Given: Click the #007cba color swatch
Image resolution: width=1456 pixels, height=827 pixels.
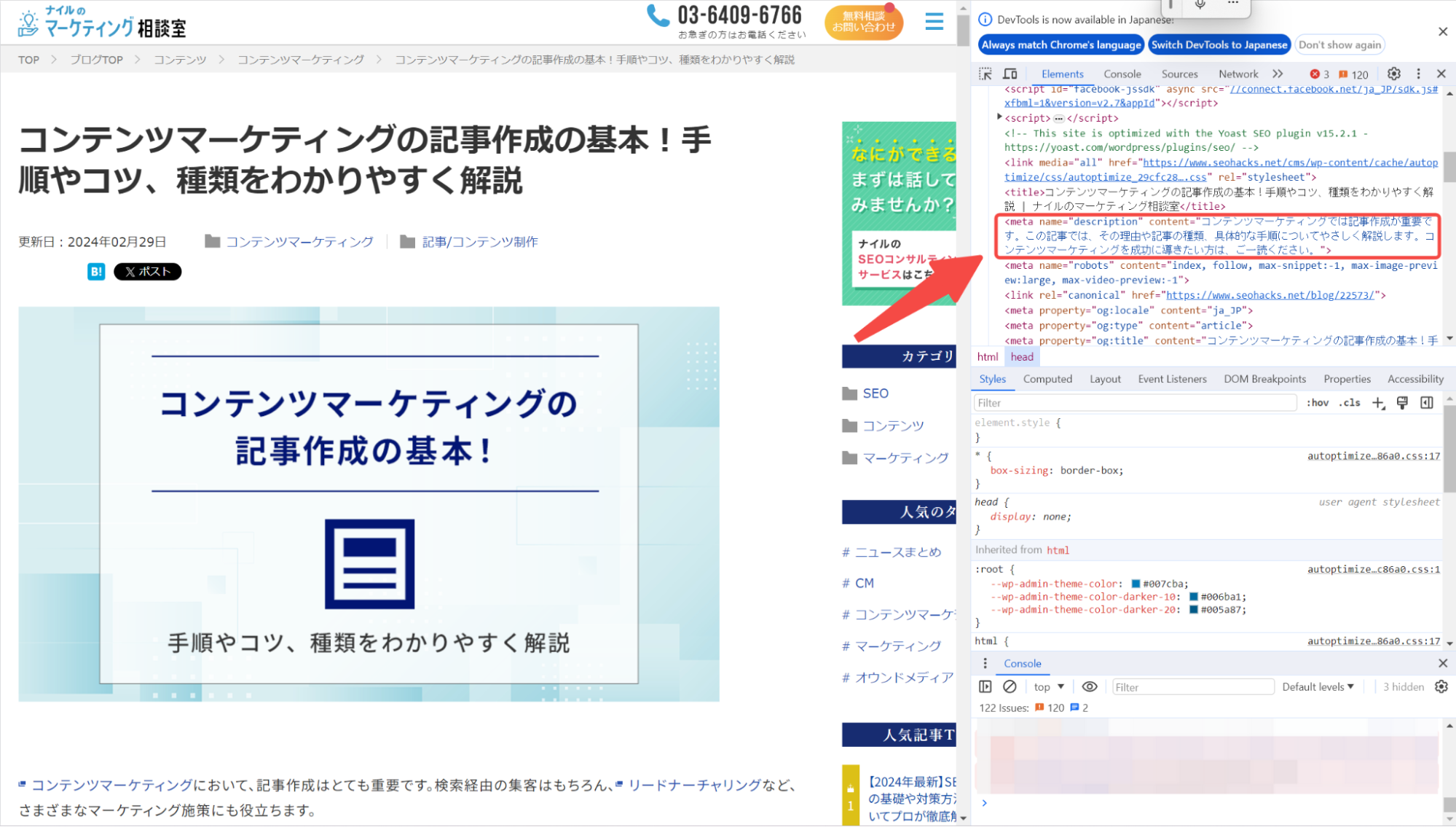Looking at the screenshot, I should click(x=1136, y=584).
